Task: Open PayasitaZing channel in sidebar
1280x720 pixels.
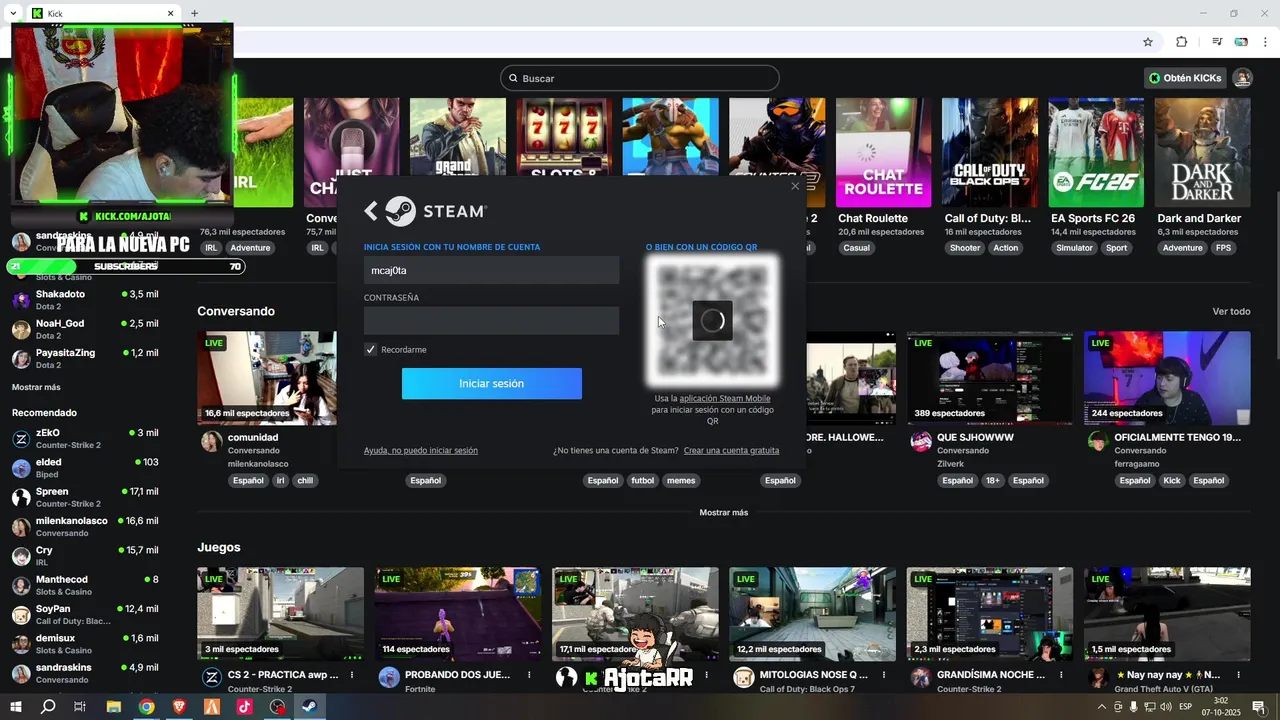Action: point(85,358)
